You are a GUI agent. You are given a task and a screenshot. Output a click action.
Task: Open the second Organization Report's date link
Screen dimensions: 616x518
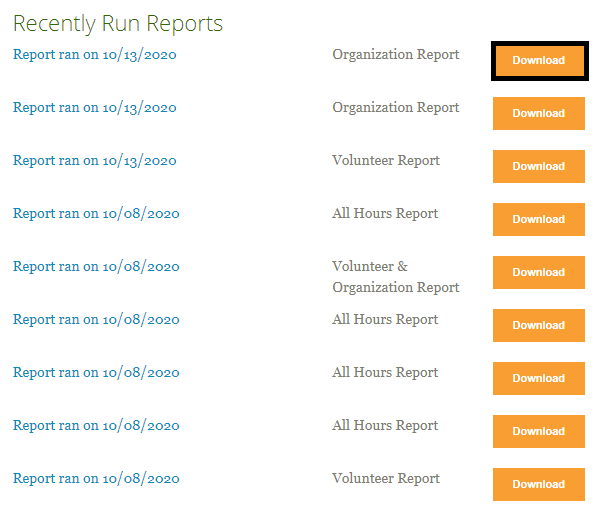(x=95, y=108)
